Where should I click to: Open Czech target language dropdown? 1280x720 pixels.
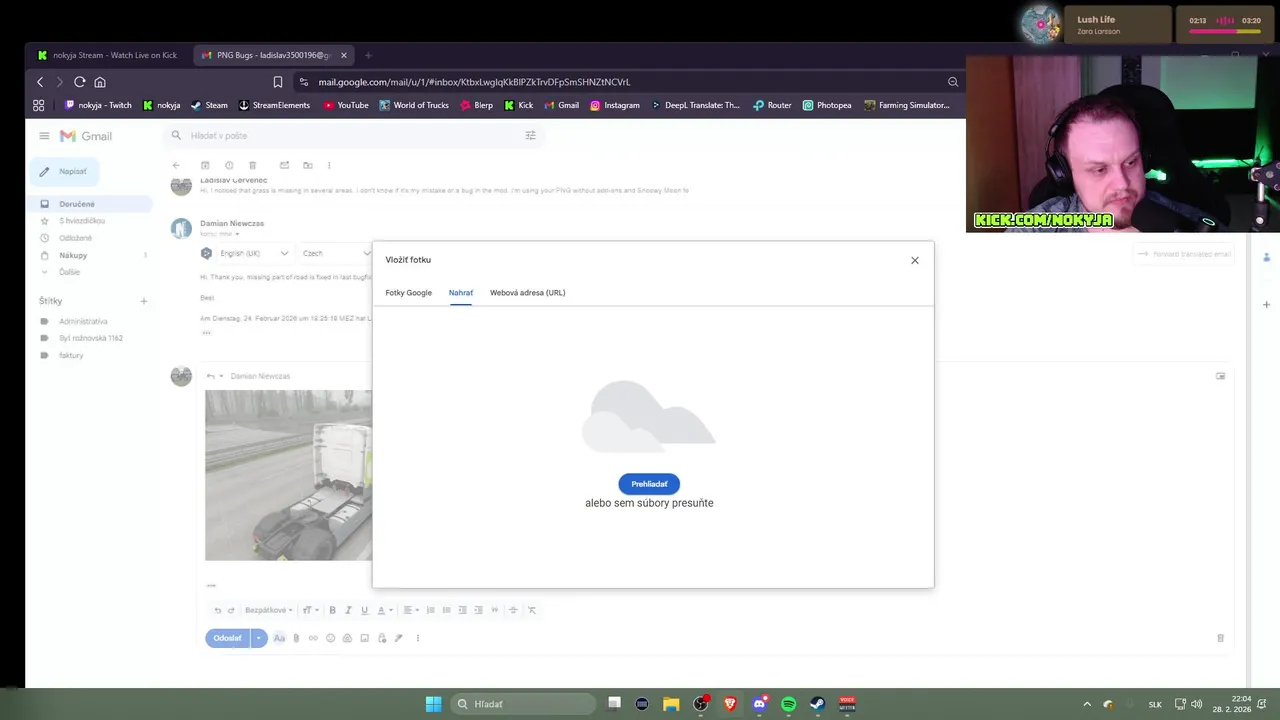(335, 253)
